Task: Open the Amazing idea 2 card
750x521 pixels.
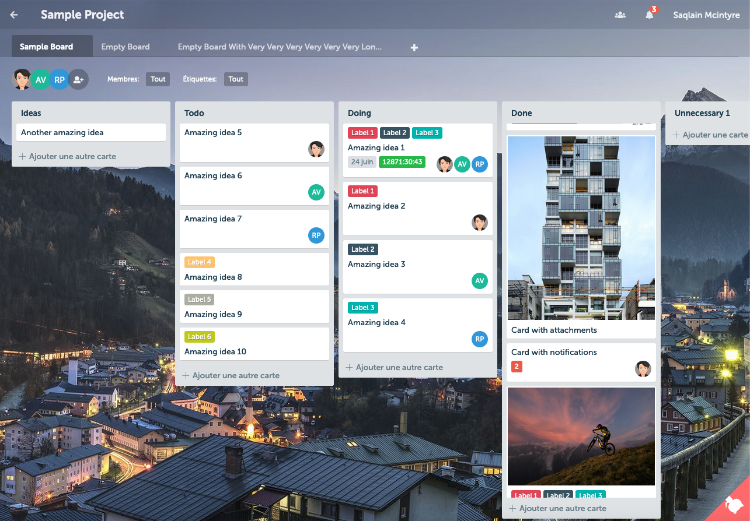Action: click(418, 209)
